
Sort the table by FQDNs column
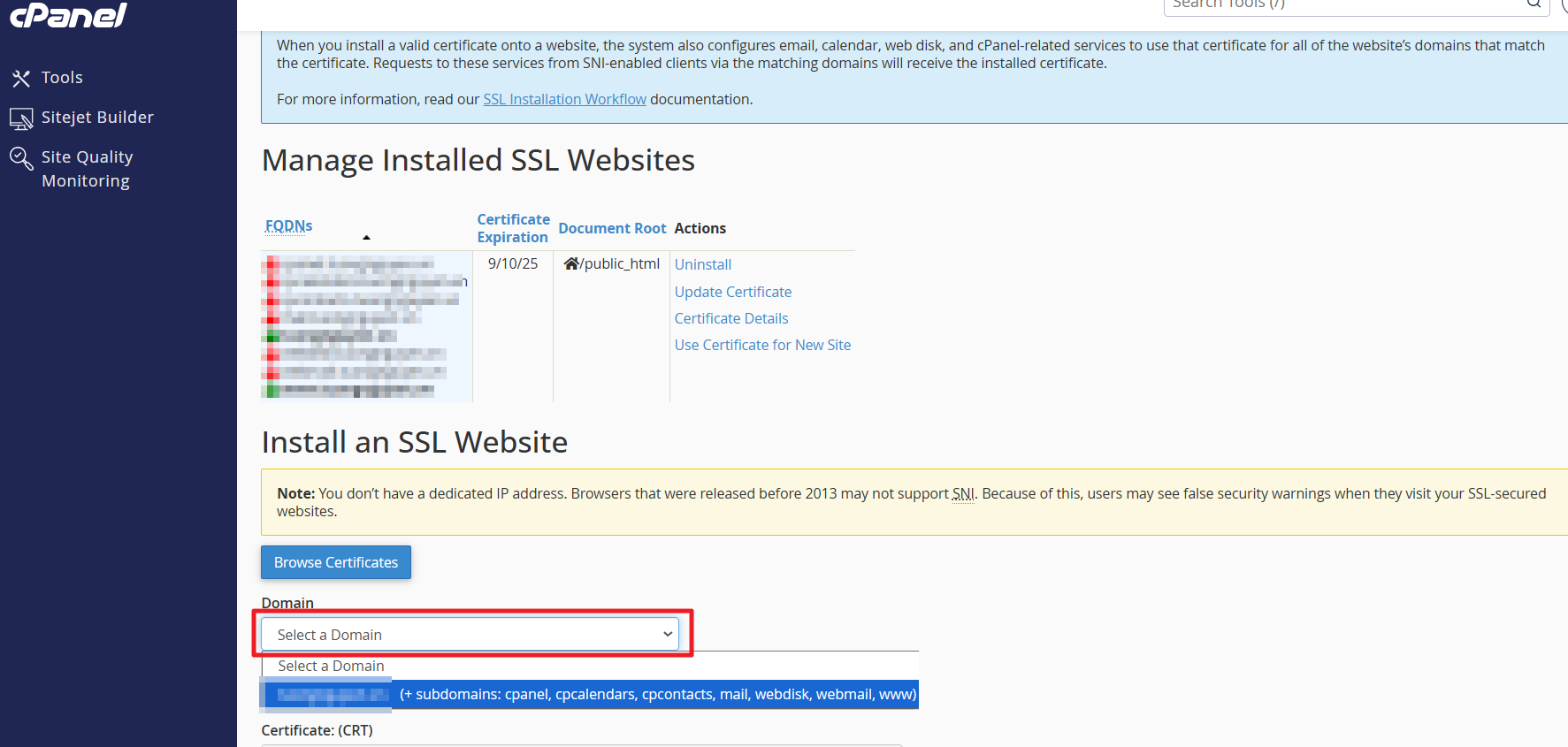(288, 226)
